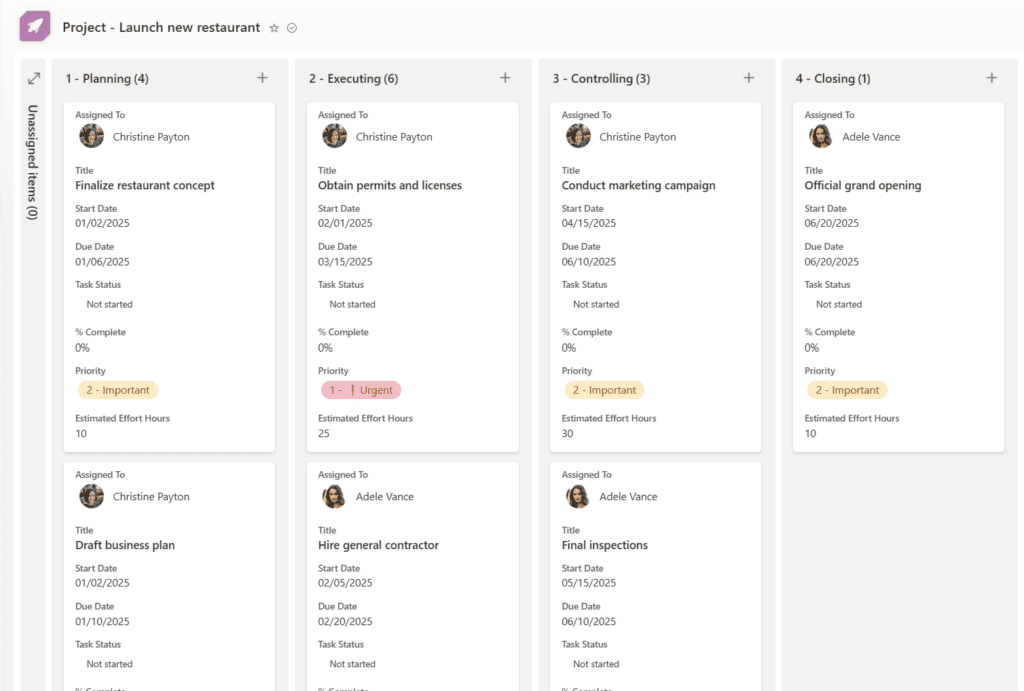This screenshot has width=1024, height=691.
Task: Click the Project - Launch new restaurant title
Action: 161,27
